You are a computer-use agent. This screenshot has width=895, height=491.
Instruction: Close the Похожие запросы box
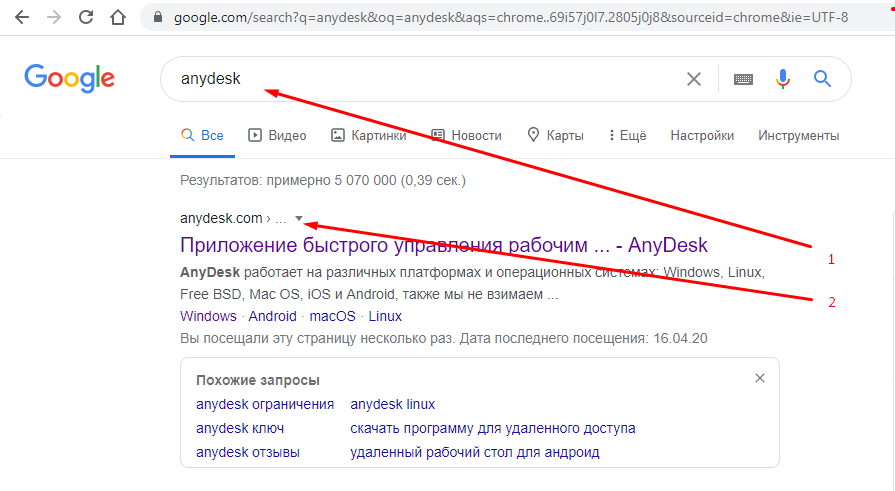pos(760,378)
